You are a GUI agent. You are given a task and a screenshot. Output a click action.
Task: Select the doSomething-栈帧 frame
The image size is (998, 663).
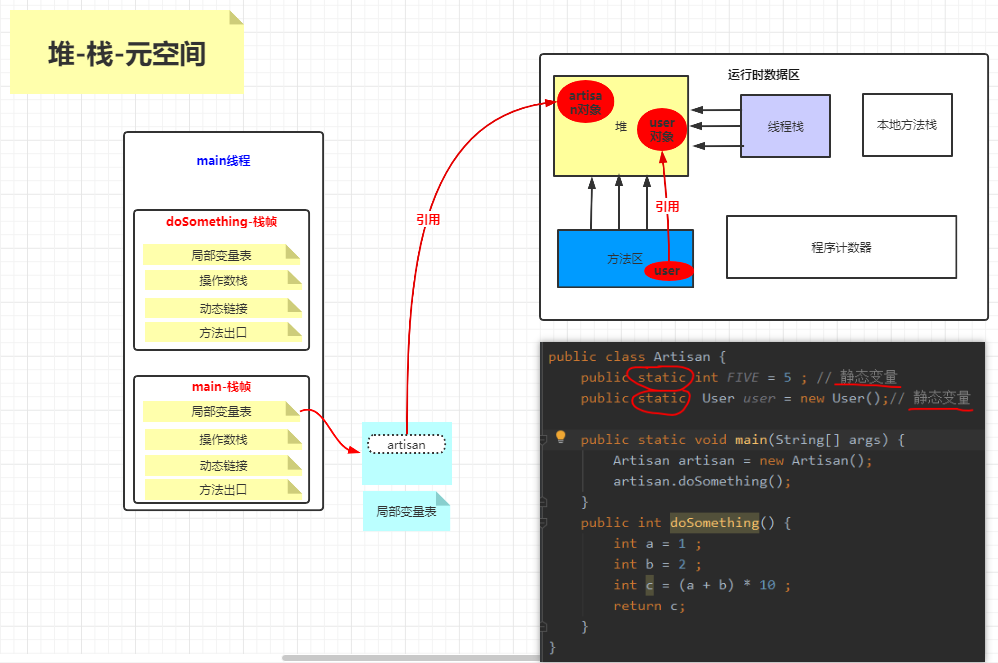coord(222,221)
